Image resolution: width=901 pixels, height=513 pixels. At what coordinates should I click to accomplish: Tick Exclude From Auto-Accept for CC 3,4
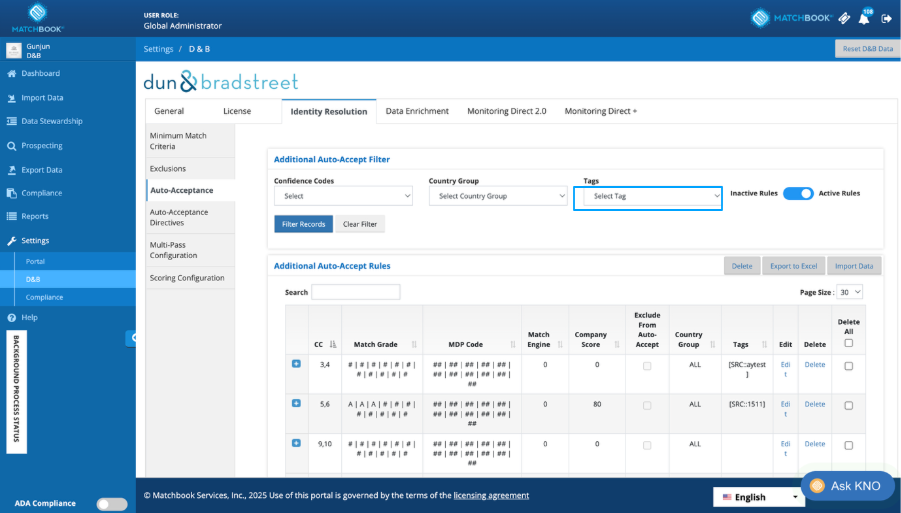pos(647,366)
